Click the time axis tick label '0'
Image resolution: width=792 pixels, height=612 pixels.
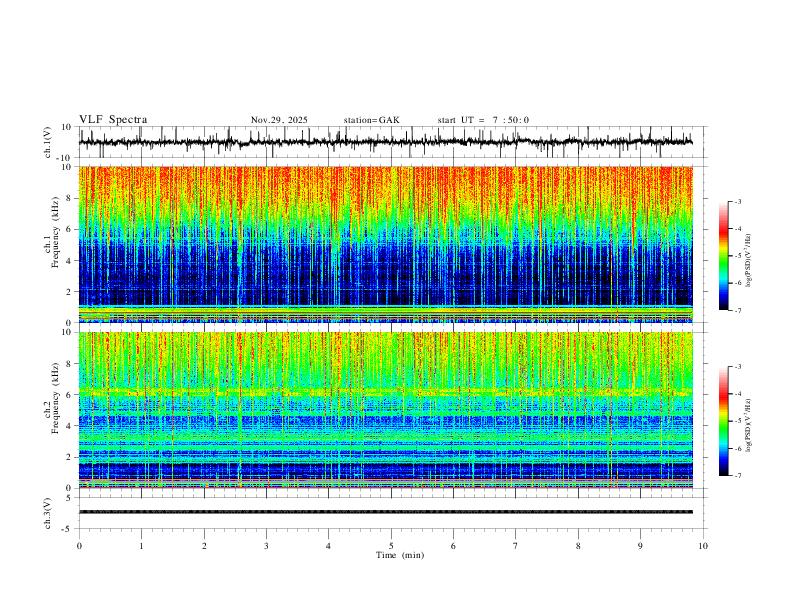tap(79, 546)
